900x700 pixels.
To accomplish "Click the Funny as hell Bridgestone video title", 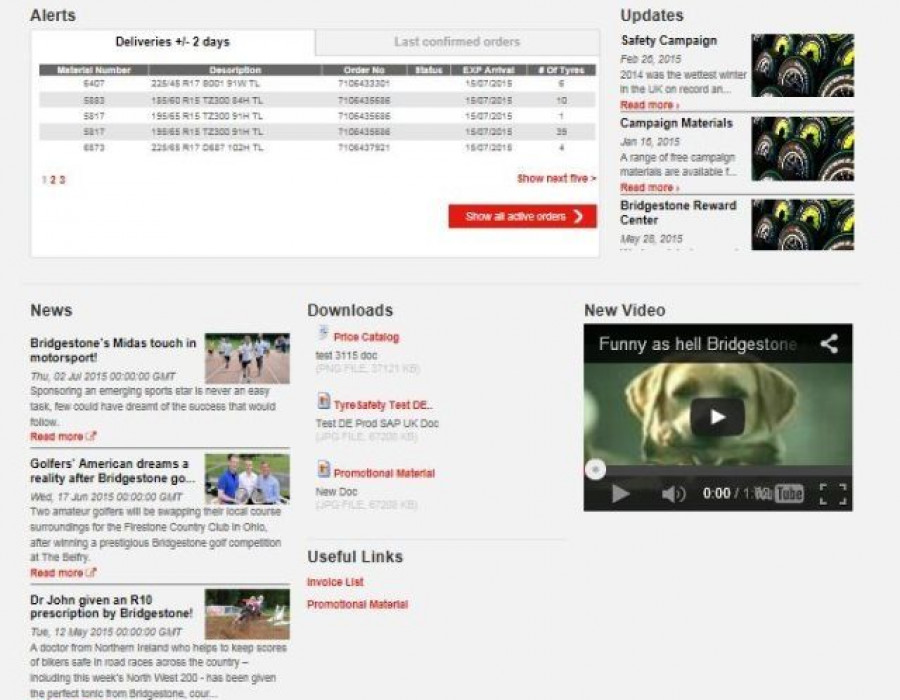I will coord(698,344).
